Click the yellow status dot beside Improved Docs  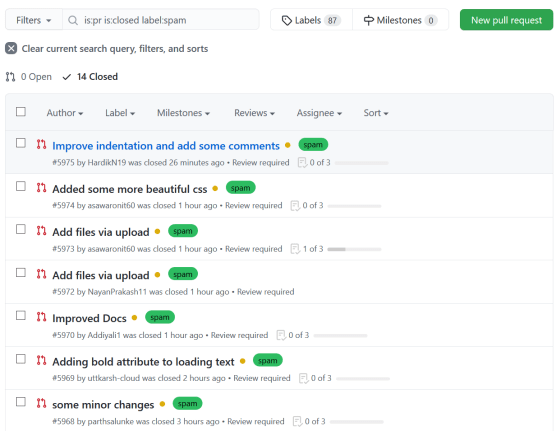pyautogui.click(x=134, y=317)
